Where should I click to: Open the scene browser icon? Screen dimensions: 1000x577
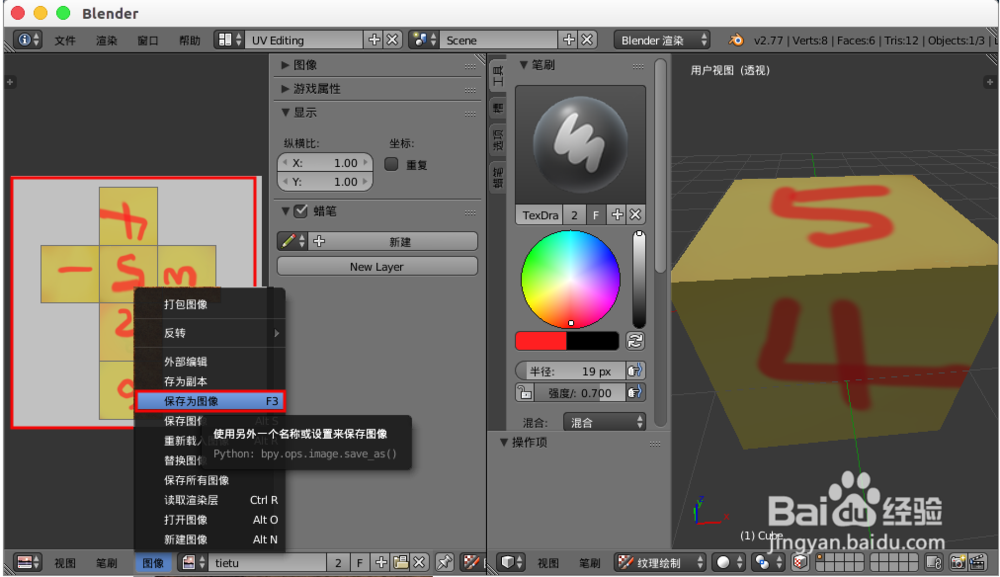(x=423, y=40)
